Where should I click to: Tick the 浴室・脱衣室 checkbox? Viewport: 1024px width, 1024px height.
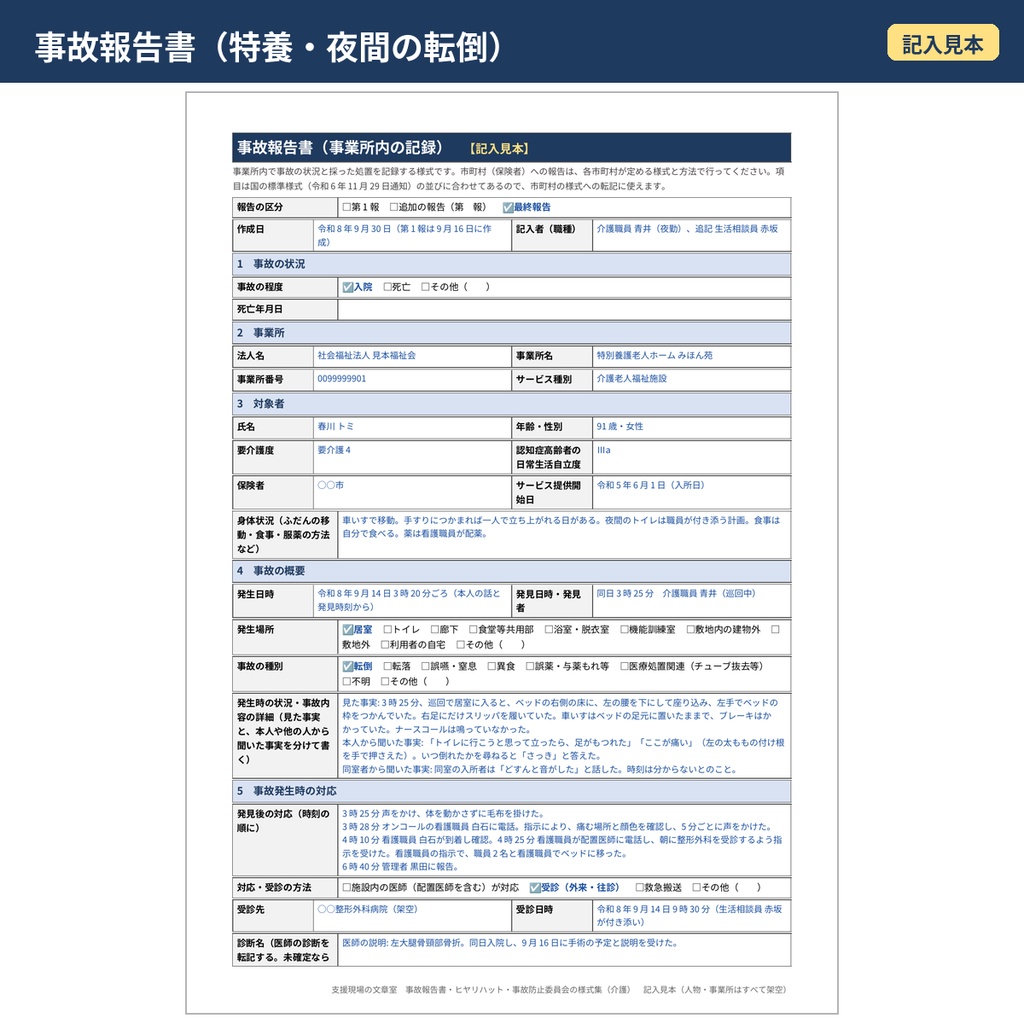[549, 630]
